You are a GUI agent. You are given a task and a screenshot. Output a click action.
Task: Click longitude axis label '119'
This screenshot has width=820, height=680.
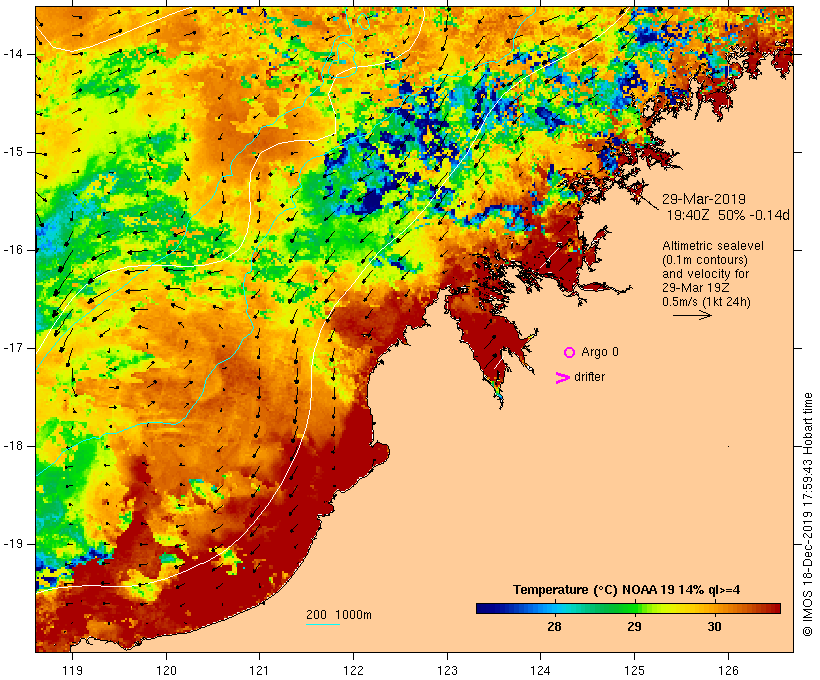click(72, 671)
